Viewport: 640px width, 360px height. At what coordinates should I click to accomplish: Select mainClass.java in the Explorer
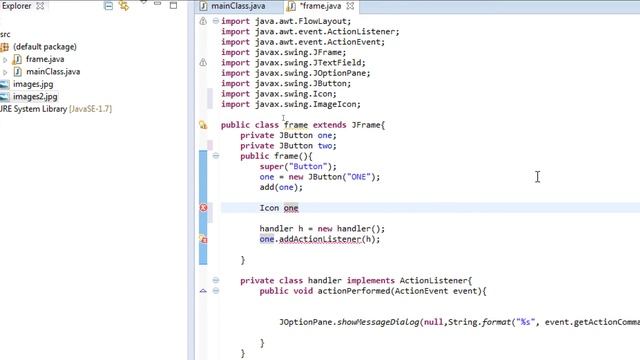pos(53,72)
